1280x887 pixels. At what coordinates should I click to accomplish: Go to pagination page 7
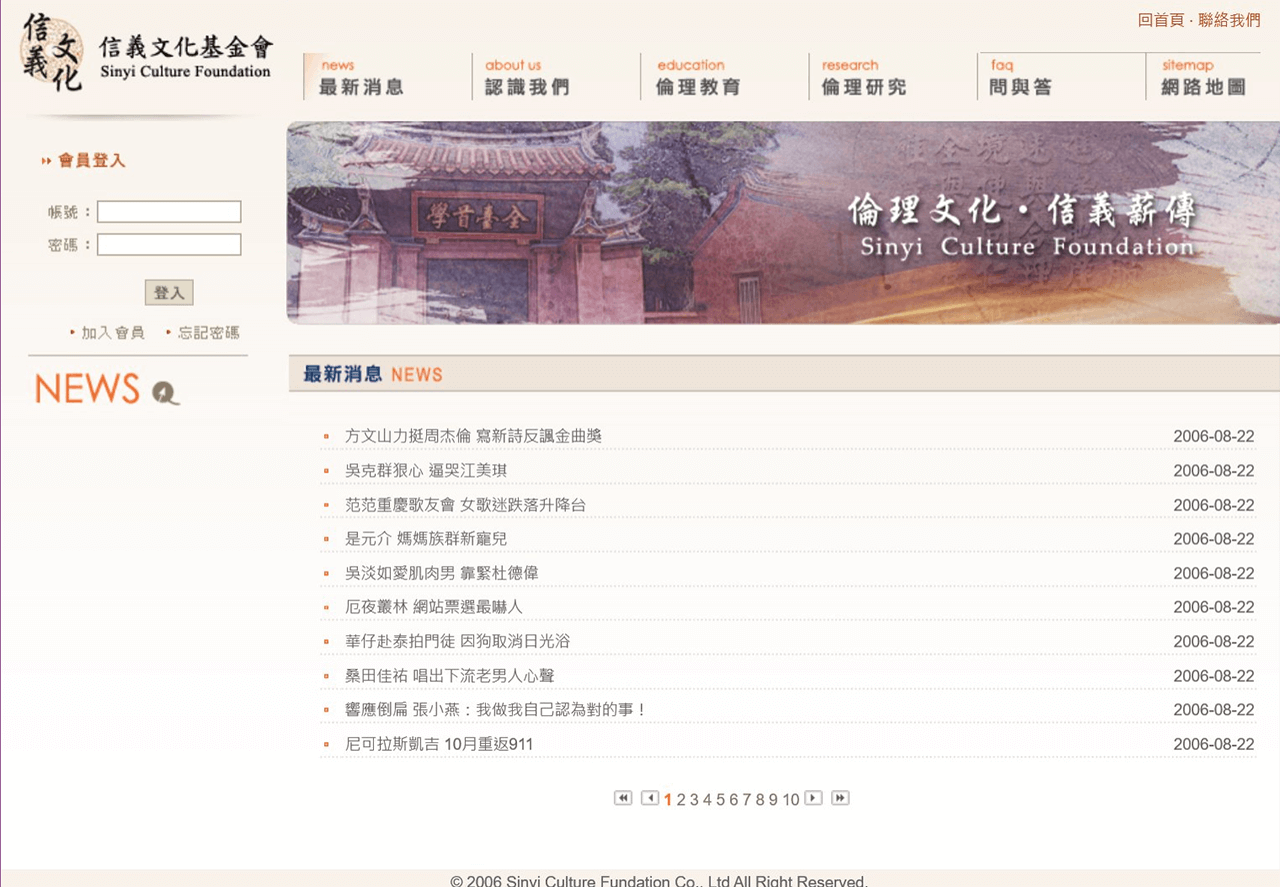[x=746, y=799]
